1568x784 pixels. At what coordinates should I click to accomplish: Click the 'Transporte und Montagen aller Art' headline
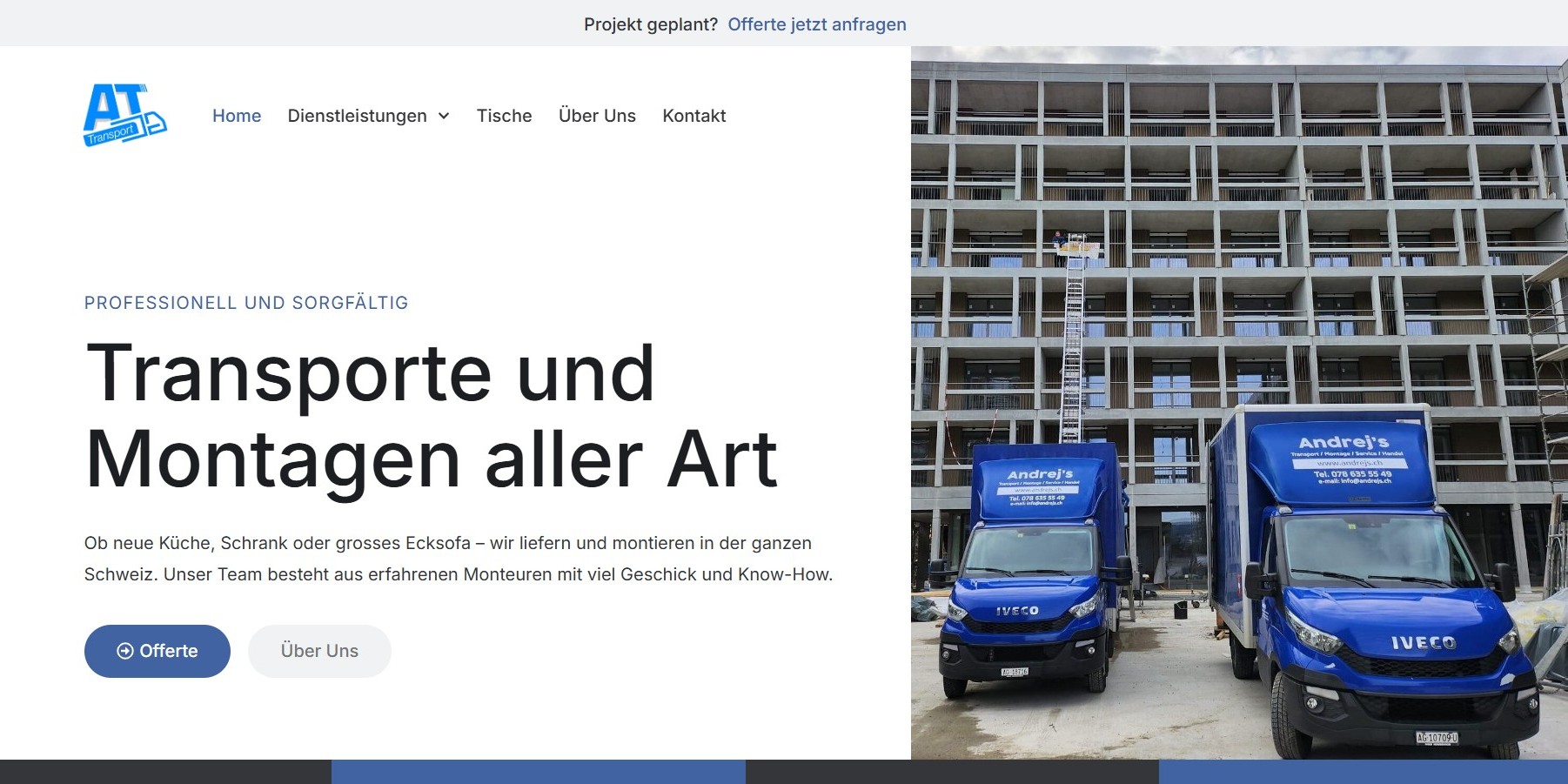coord(432,416)
